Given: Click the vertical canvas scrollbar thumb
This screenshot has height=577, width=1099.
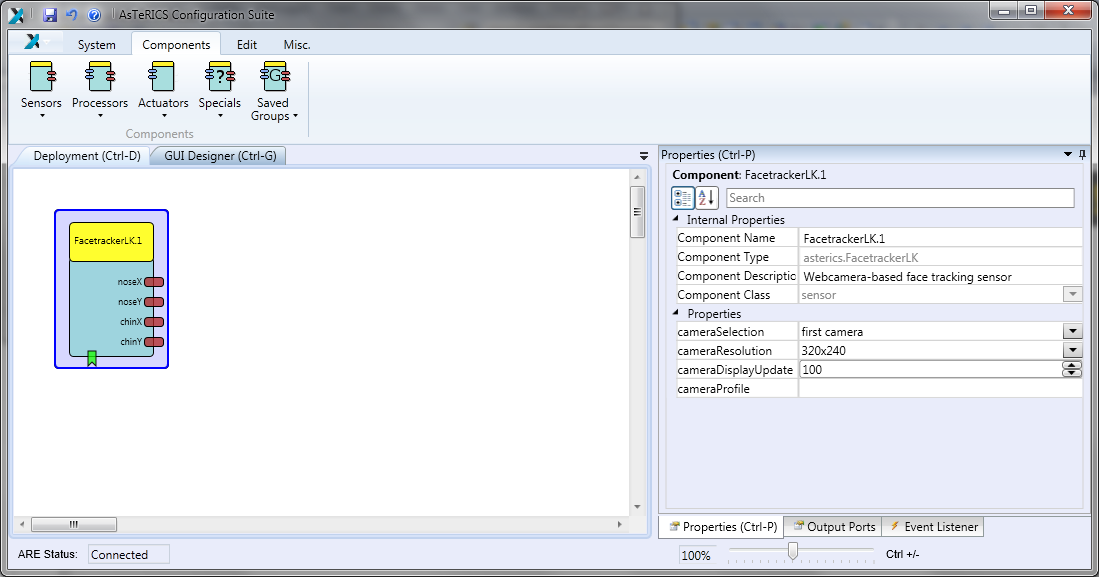Looking at the screenshot, I should 637,212.
